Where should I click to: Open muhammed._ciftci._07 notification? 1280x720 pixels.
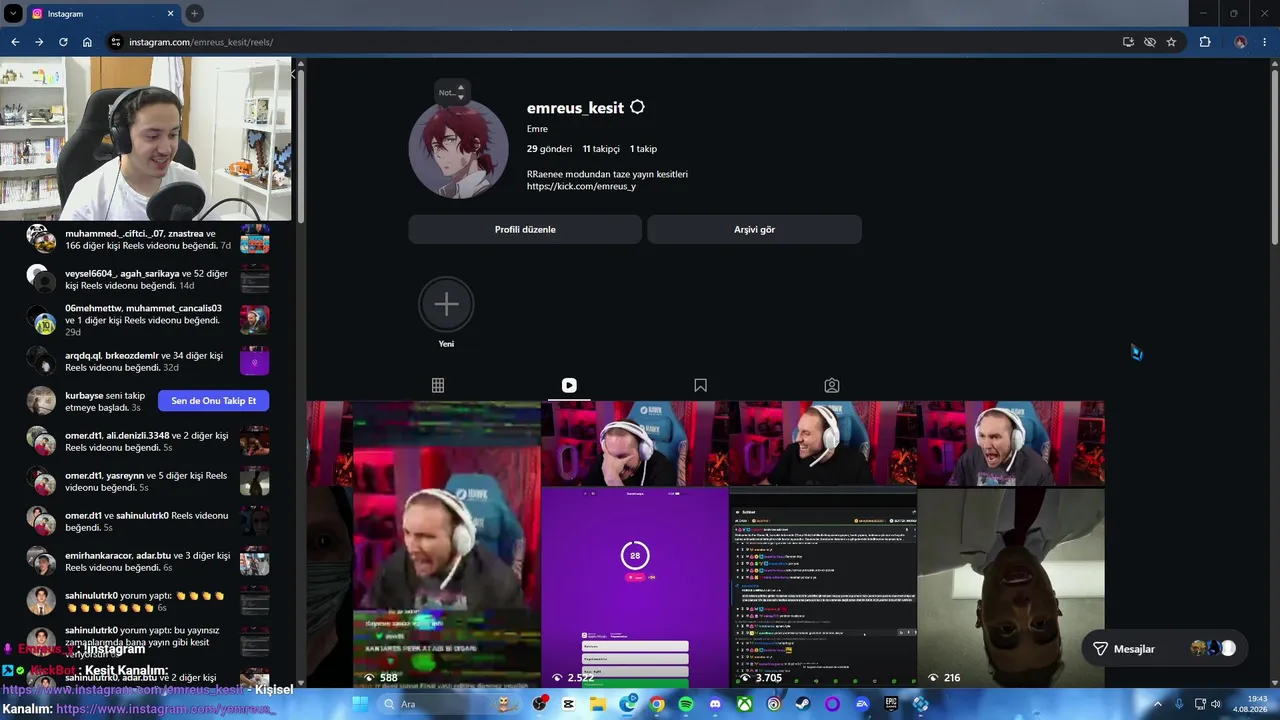pyautogui.click(x=147, y=239)
